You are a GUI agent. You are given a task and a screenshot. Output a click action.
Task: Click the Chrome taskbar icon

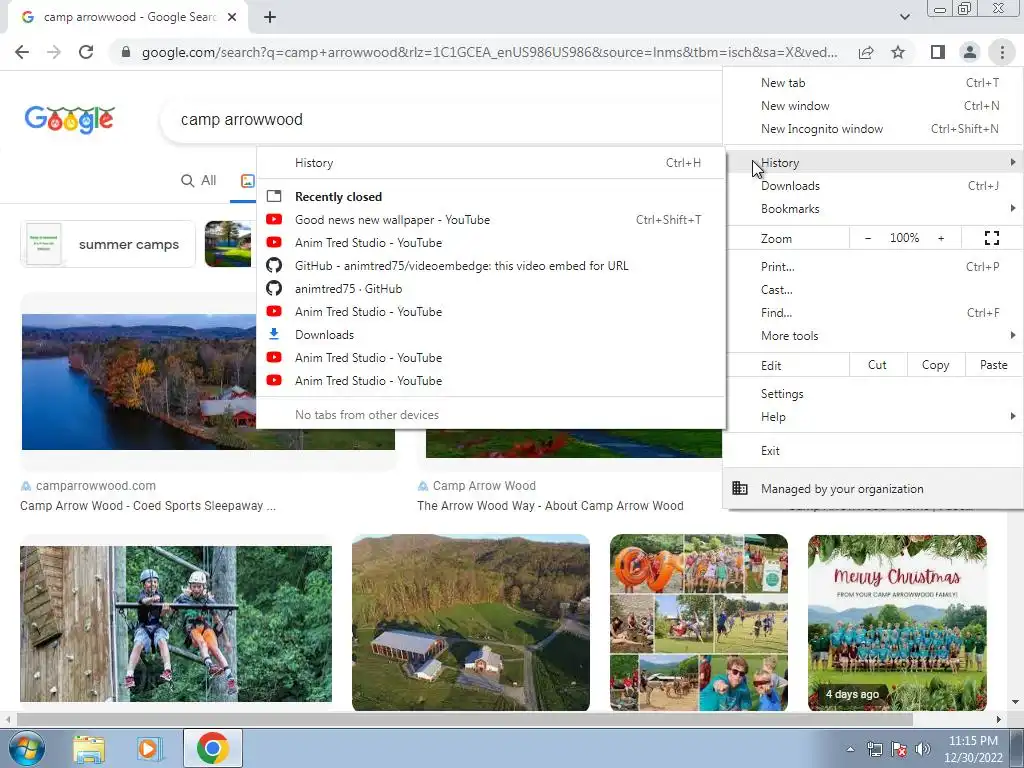click(212, 748)
